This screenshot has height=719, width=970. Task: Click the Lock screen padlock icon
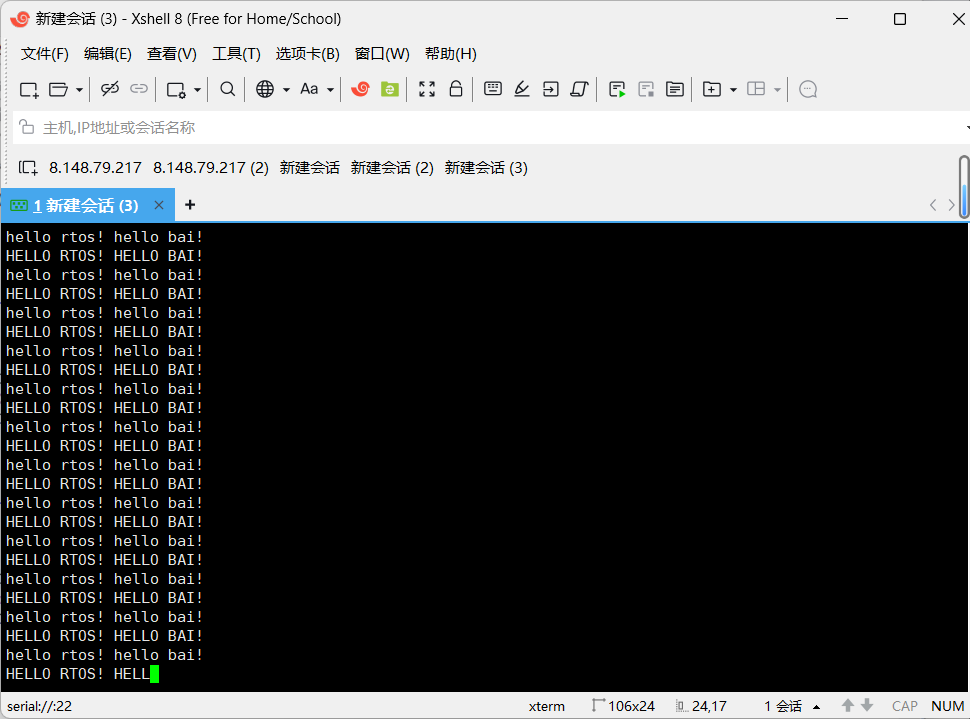(x=456, y=89)
